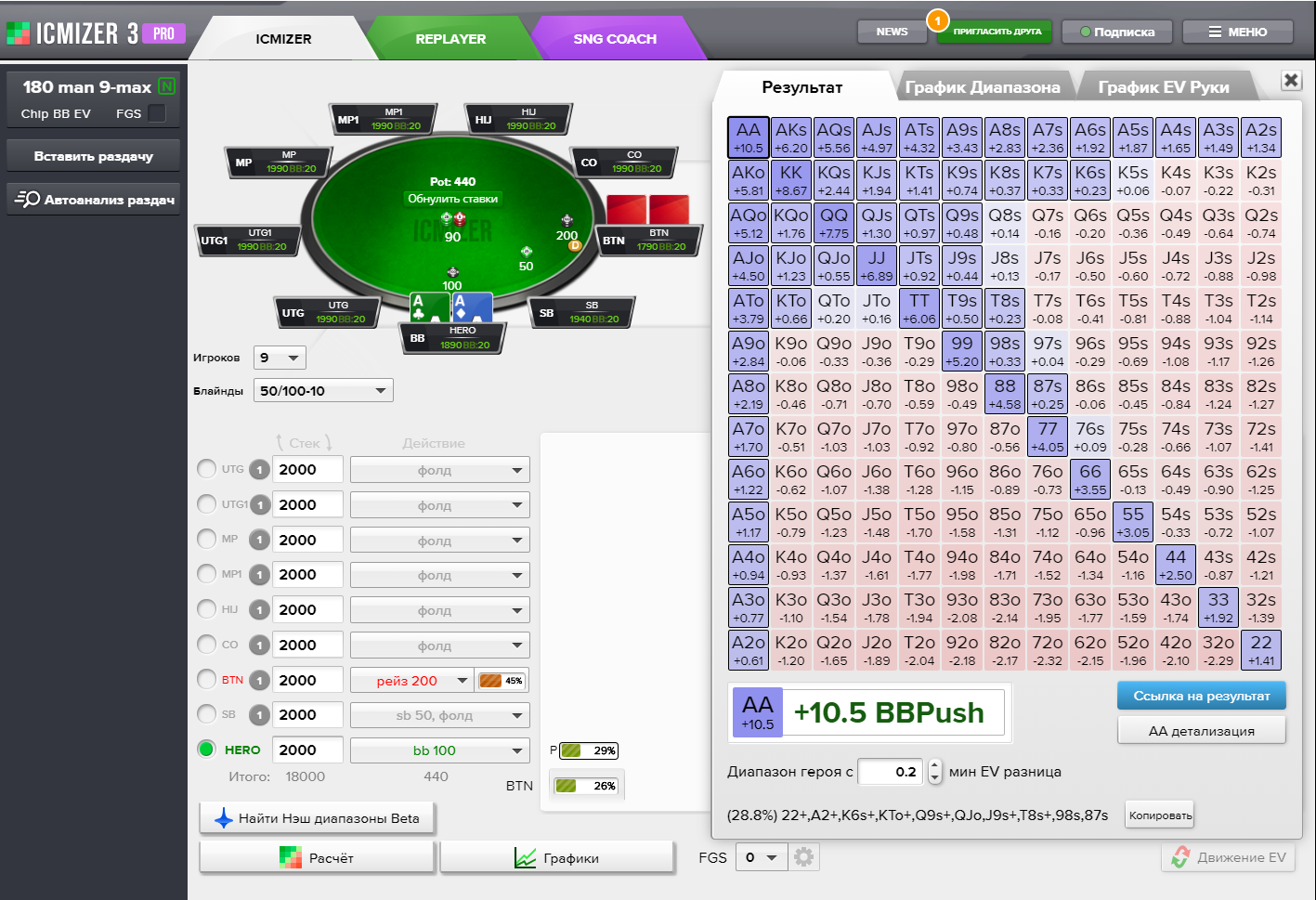Select the HJ radio button
The height and width of the screenshot is (900, 1316).
(x=207, y=609)
